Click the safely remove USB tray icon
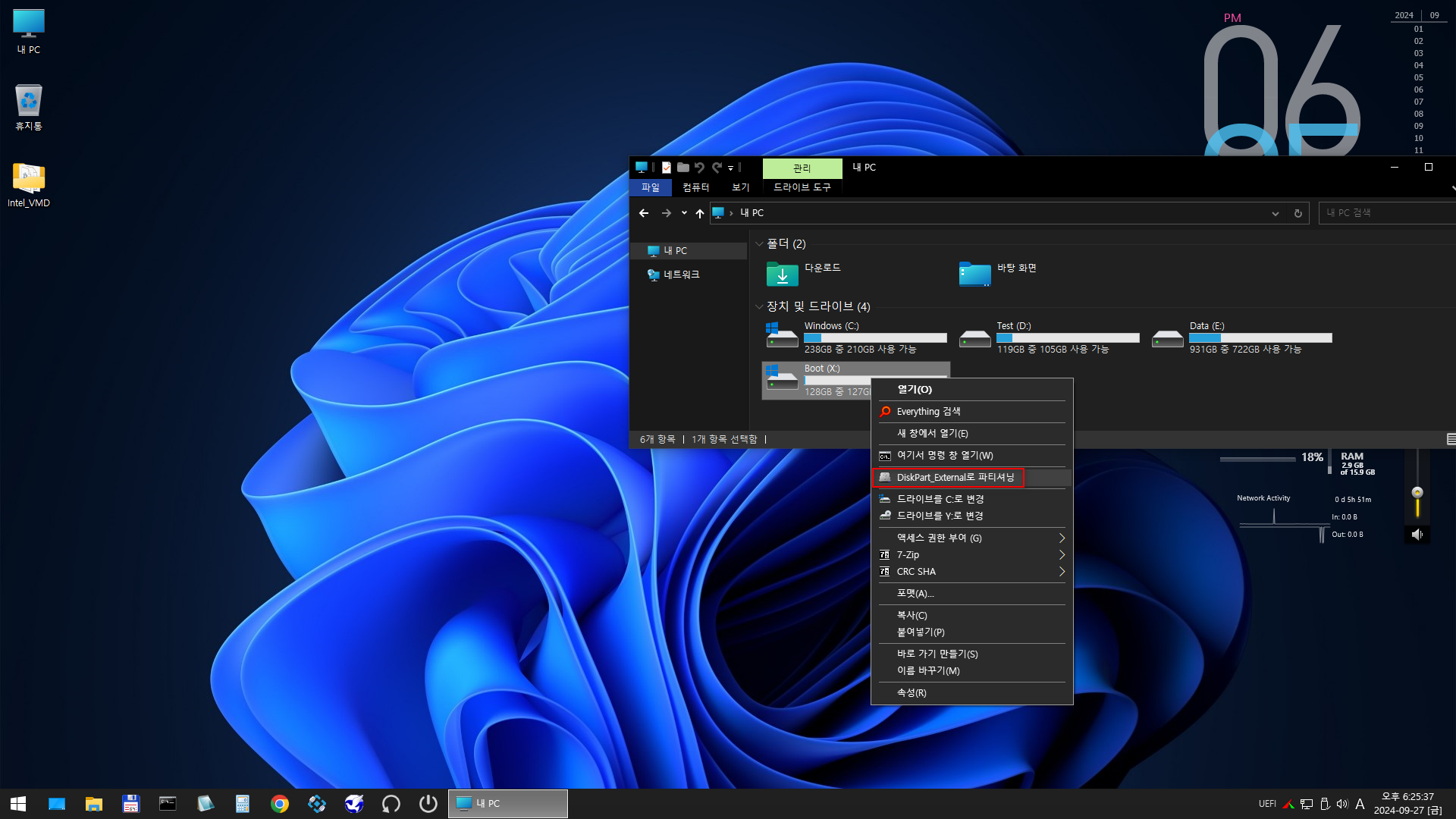Screen dimensions: 1456x819 point(1325,804)
